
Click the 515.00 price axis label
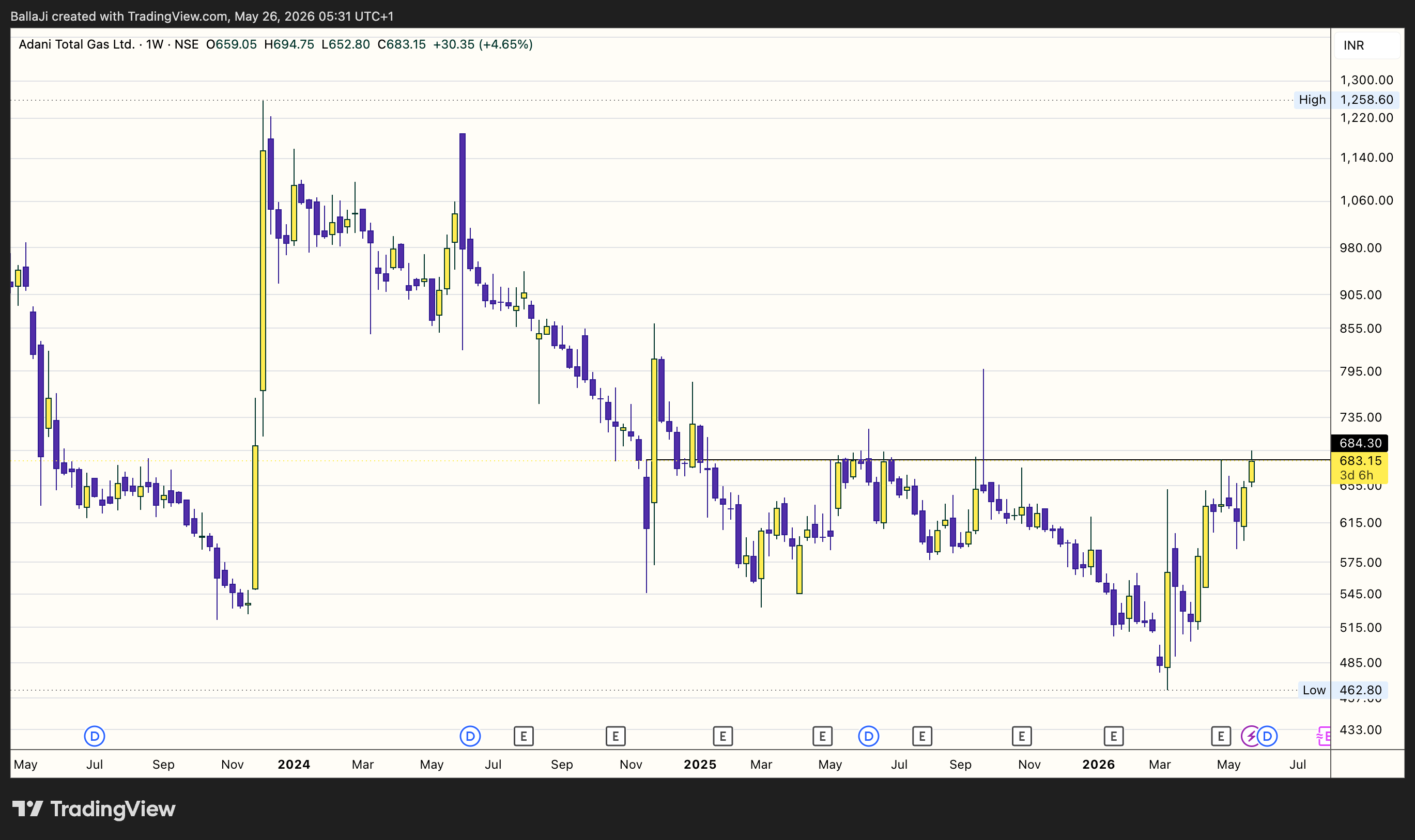point(1361,628)
